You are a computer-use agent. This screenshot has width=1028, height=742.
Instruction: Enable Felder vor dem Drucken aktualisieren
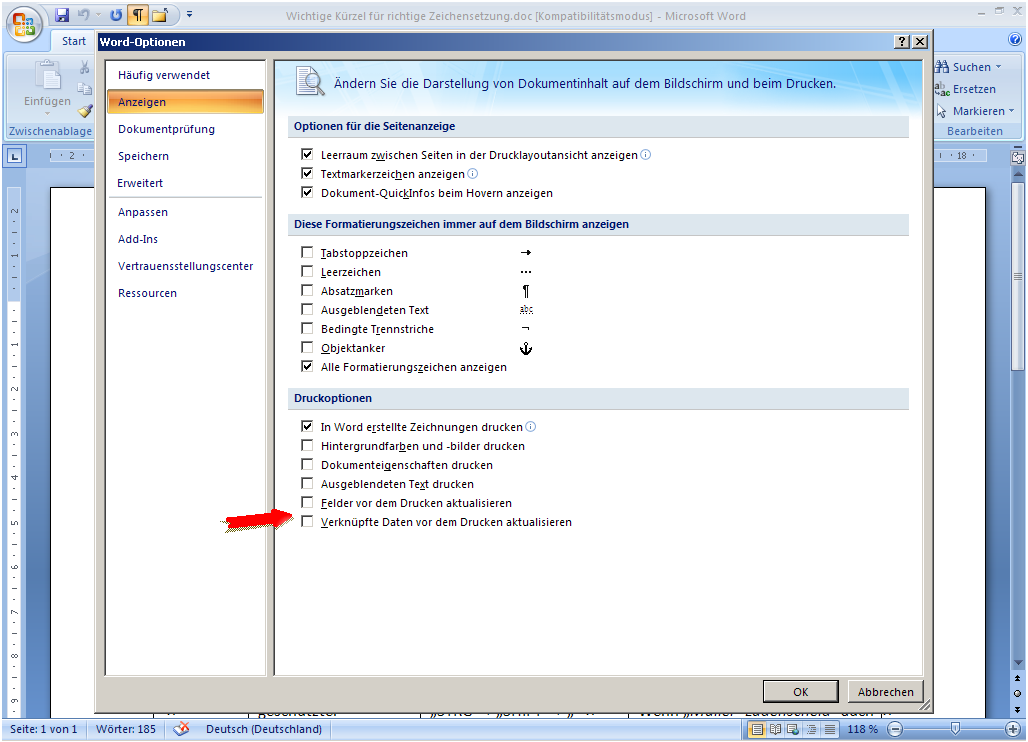coord(307,503)
